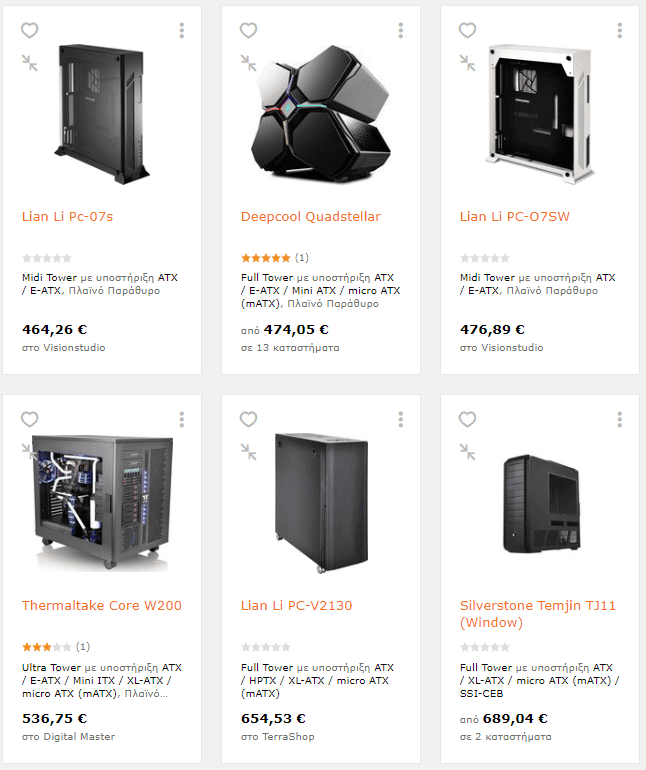The height and width of the screenshot is (770, 646).
Task: Add Deepcool Quadstellar to comparison
Action: point(249,63)
